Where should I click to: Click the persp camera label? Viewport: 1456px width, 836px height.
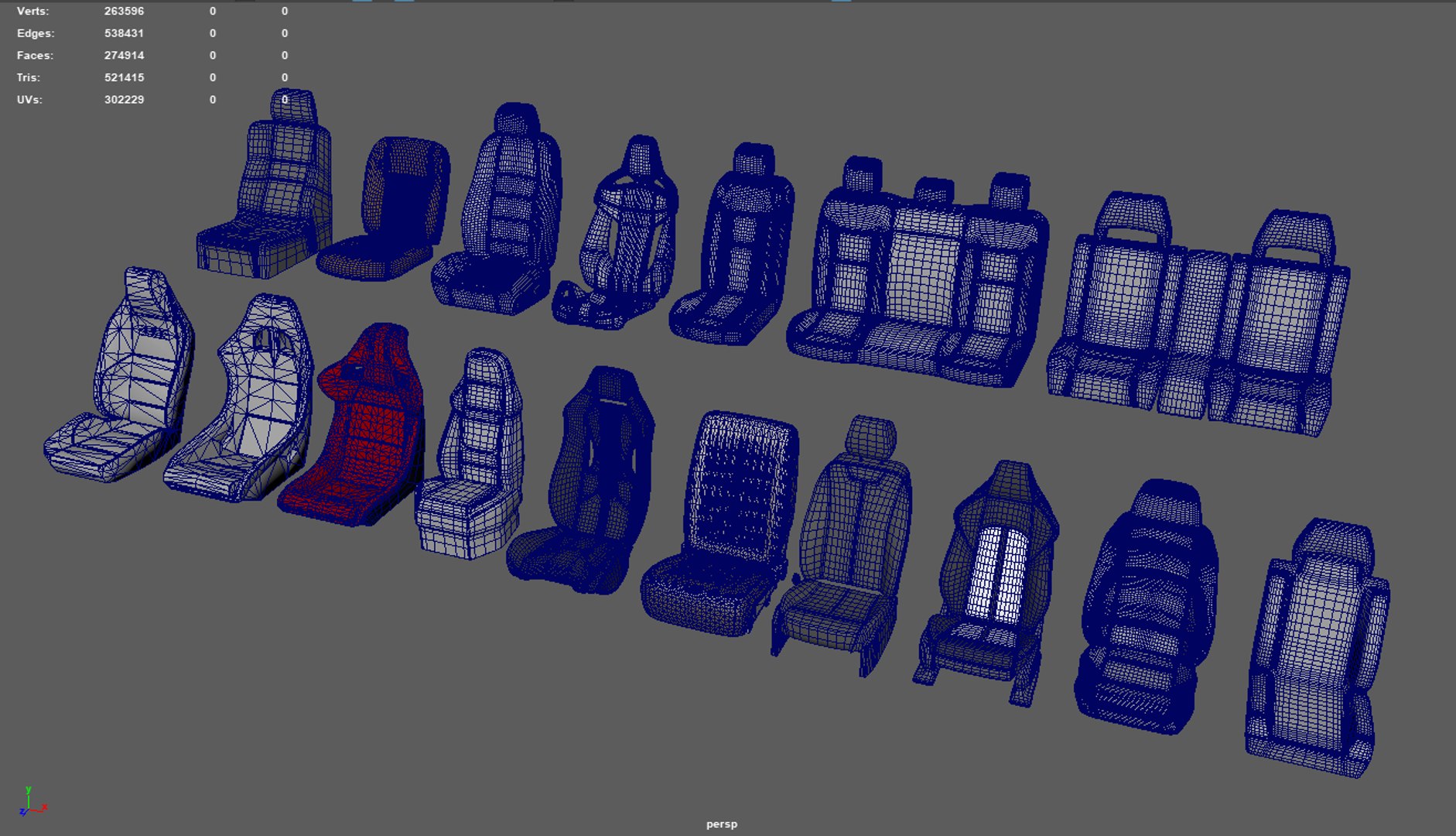click(x=722, y=824)
